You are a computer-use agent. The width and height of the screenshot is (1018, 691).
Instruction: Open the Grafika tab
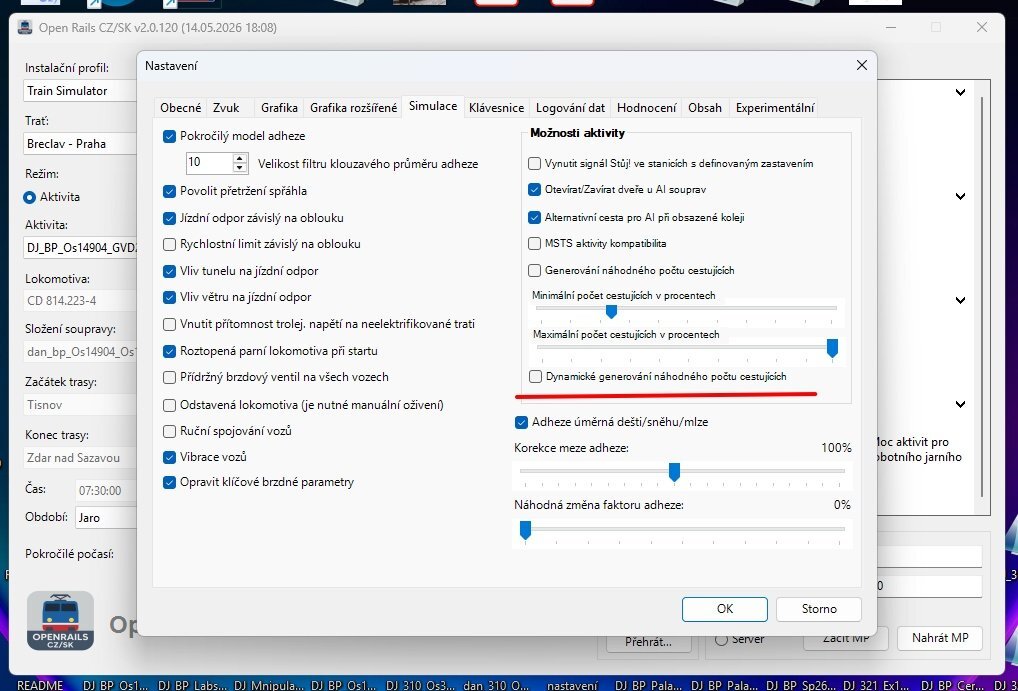click(x=279, y=108)
